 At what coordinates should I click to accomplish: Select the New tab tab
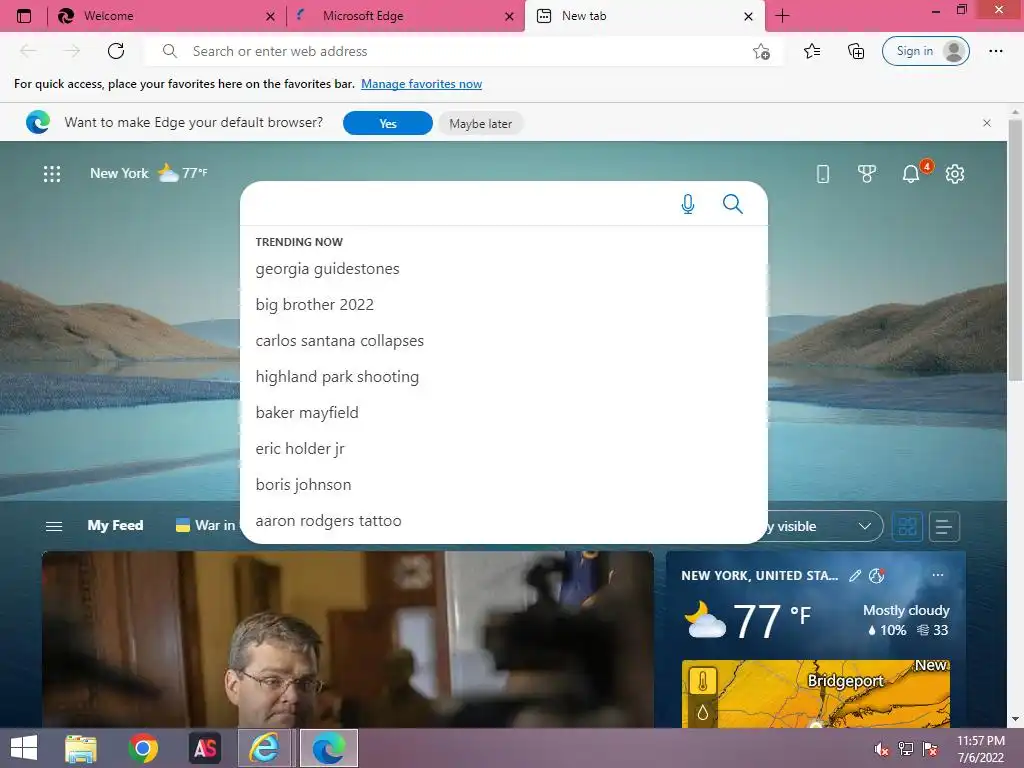point(644,16)
